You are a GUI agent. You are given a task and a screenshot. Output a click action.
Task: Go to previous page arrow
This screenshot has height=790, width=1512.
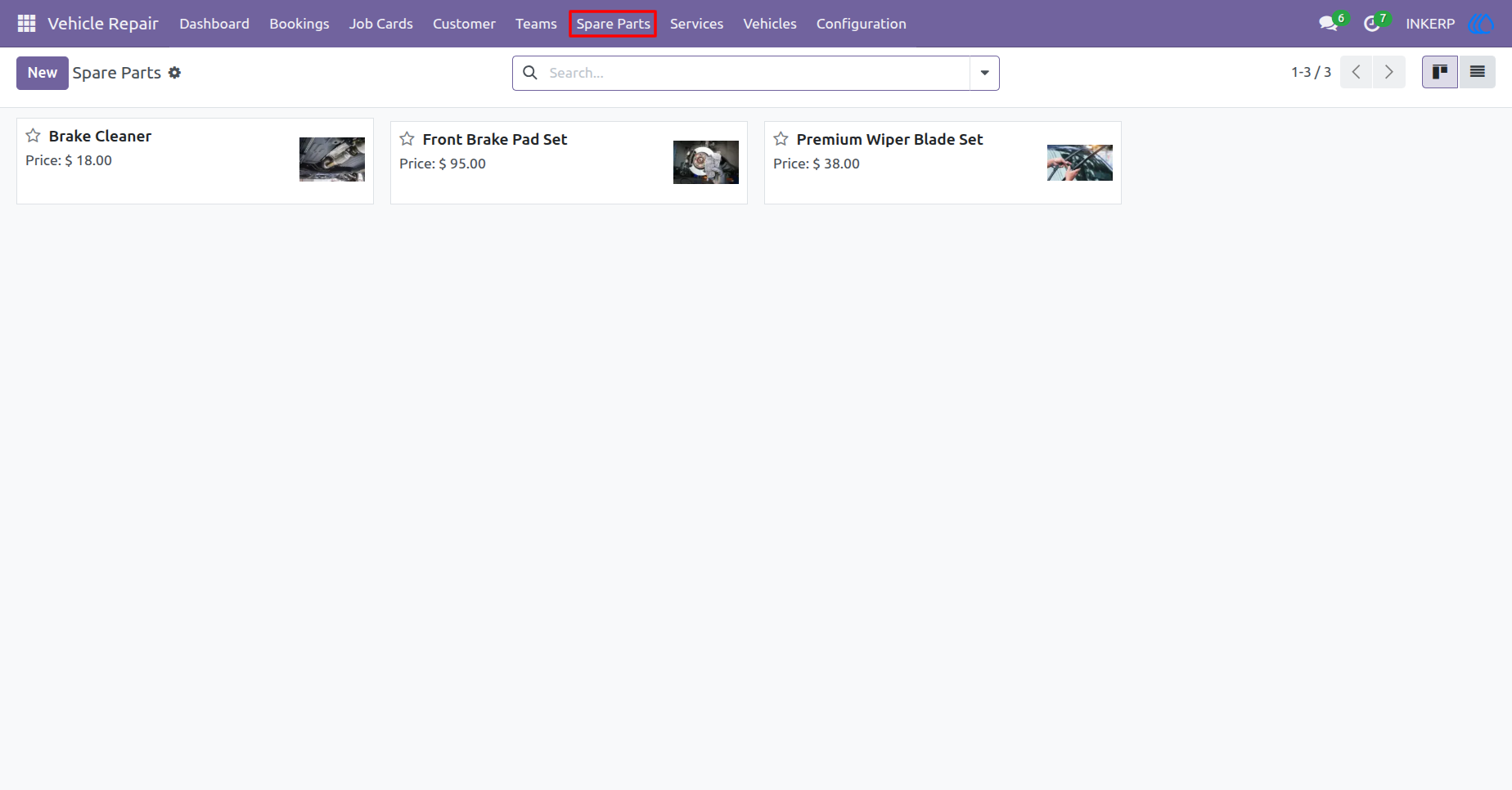(x=1357, y=72)
